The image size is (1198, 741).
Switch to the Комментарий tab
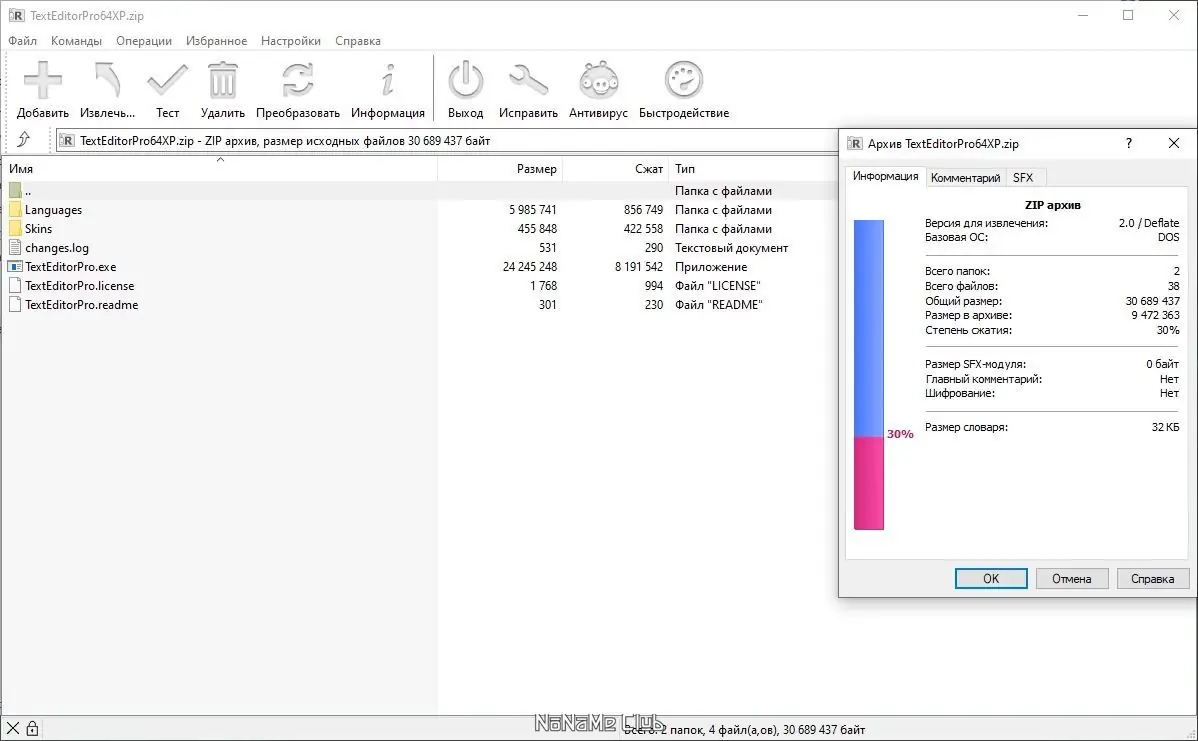click(965, 177)
